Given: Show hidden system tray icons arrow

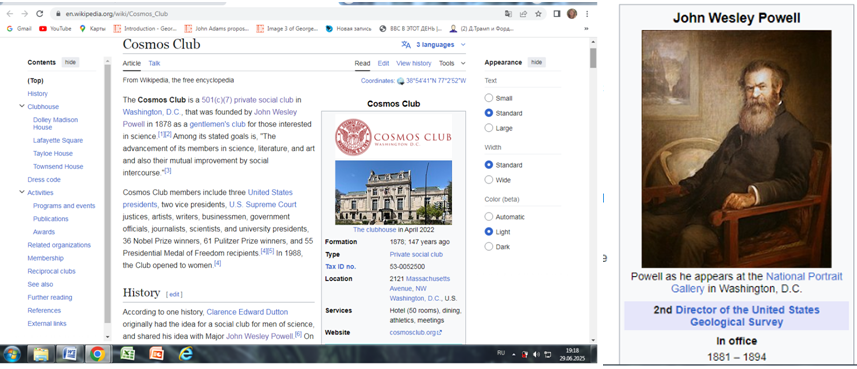Looking at the screenshot, I should pyautogui.click(x=513, y=354).
